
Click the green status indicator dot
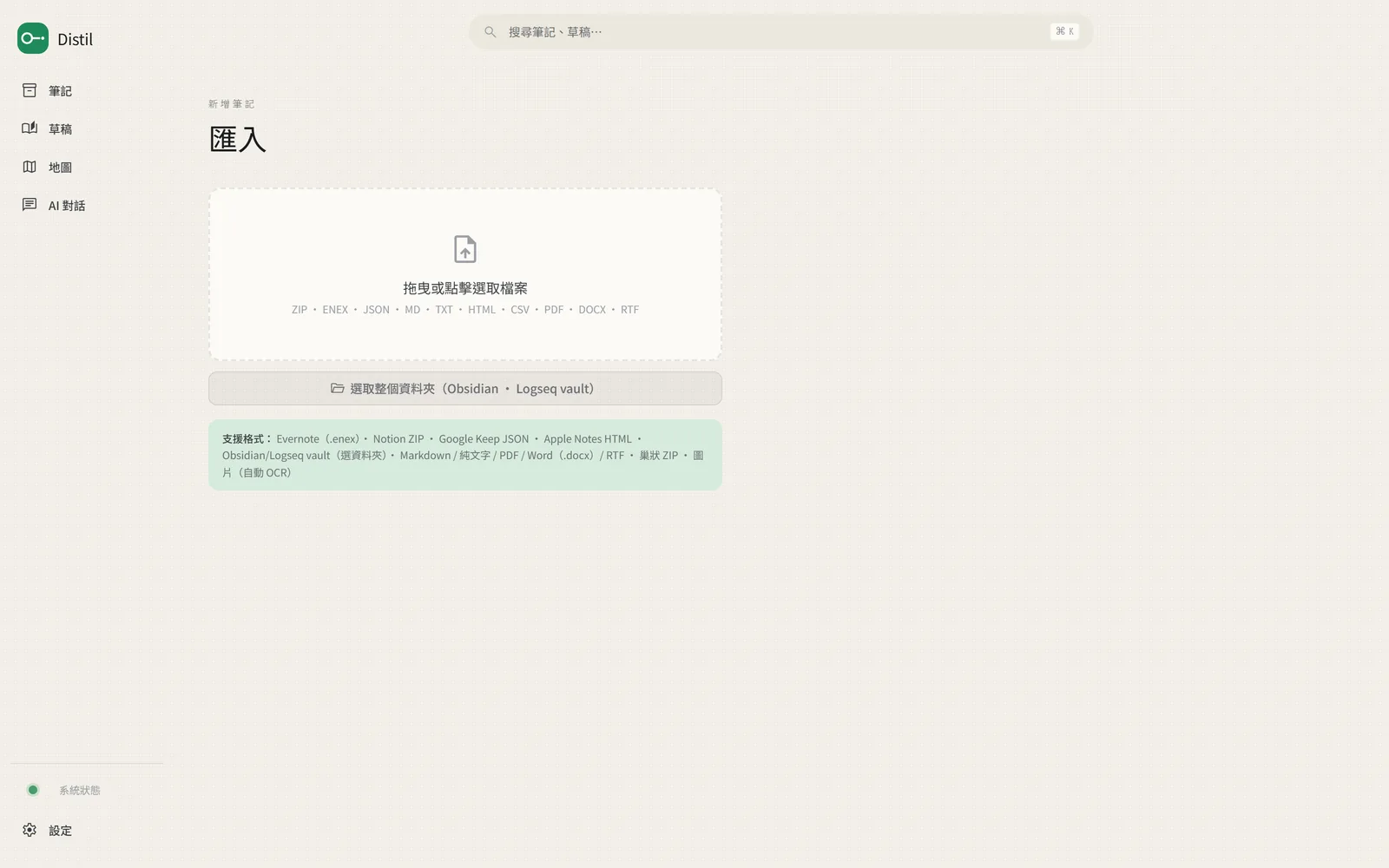[x=33, y=790]
